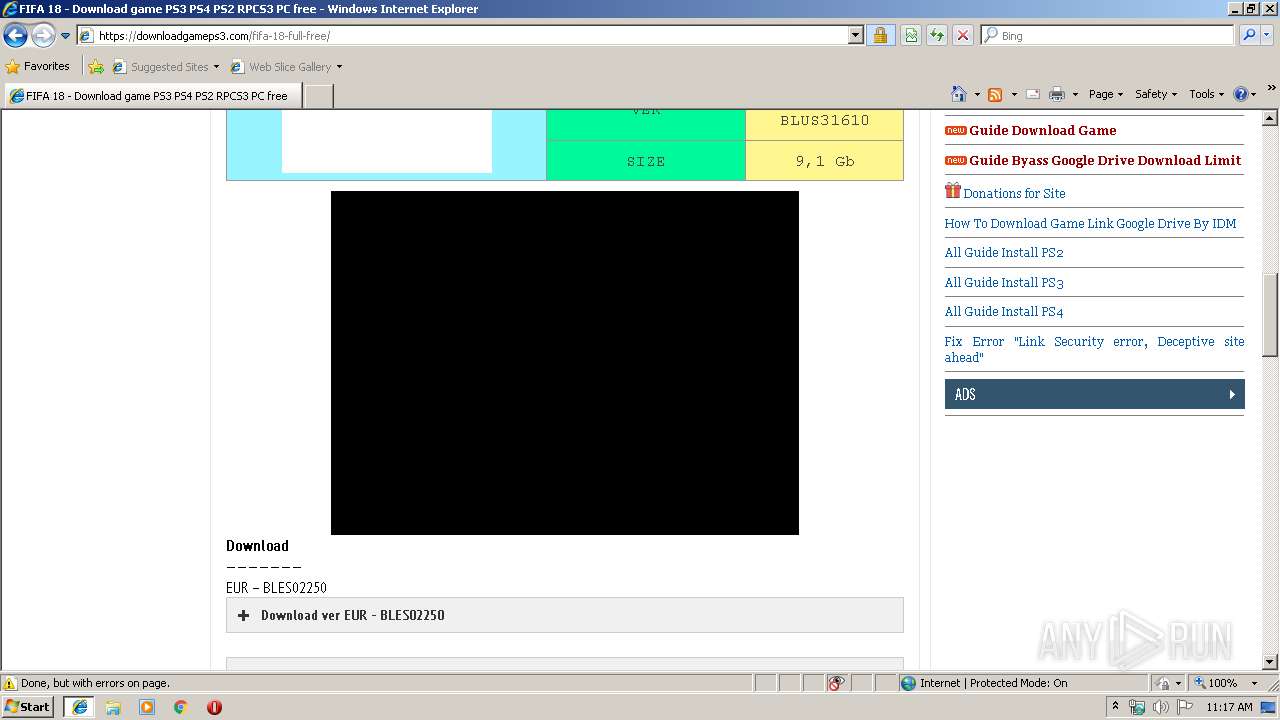Show hidden system tray icons
The image size is (1280, 720).
pyautogui.click(x=1115, y=707)
